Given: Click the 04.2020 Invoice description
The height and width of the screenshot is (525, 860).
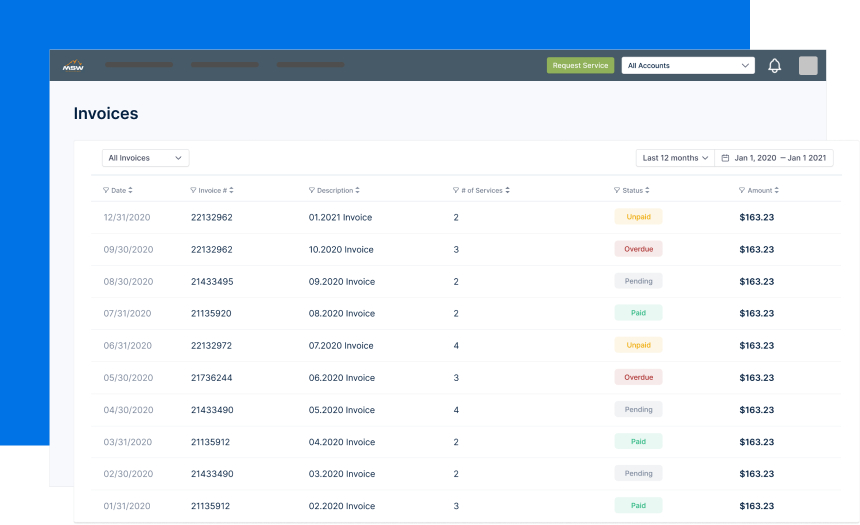Looking at the screenshot, I should pos(342,442).
